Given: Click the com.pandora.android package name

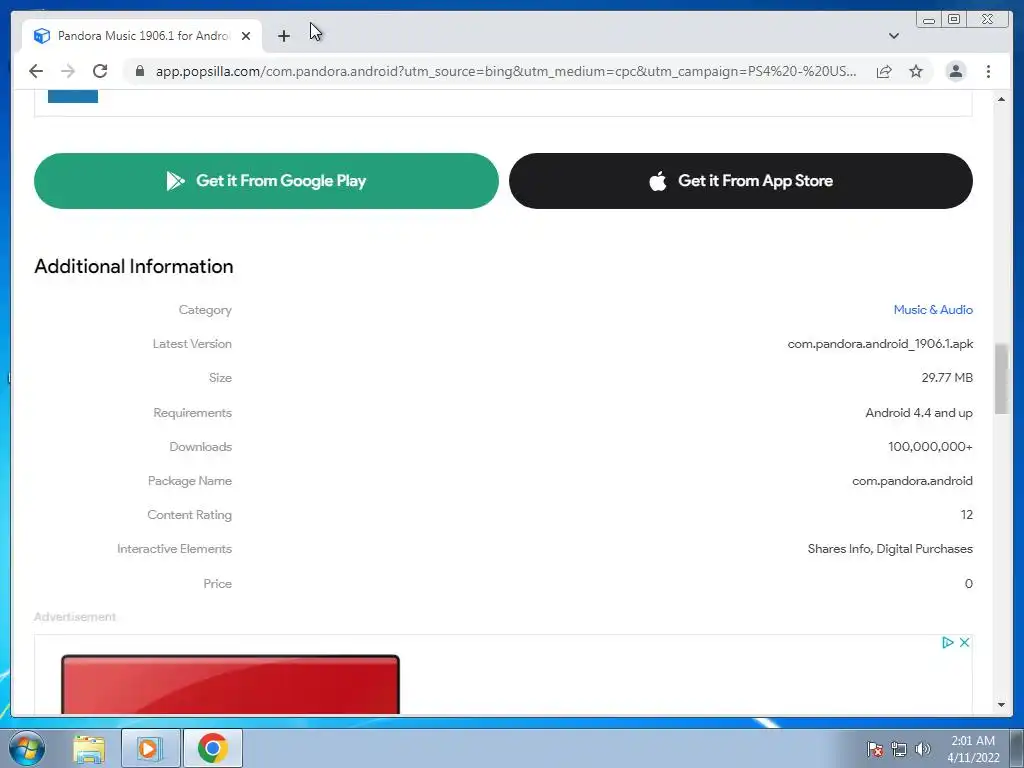Looking at the screenshot, I should point(912,481).
